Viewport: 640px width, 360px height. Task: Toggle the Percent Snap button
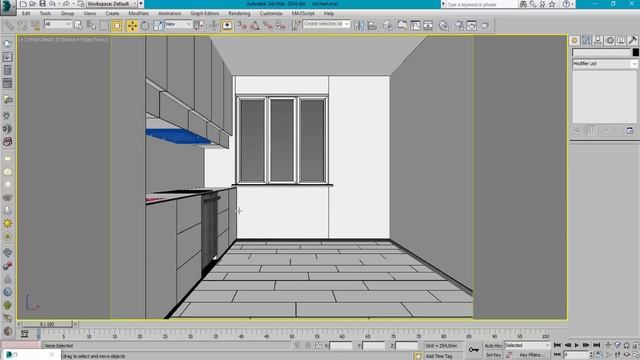[x=268, y=26]
